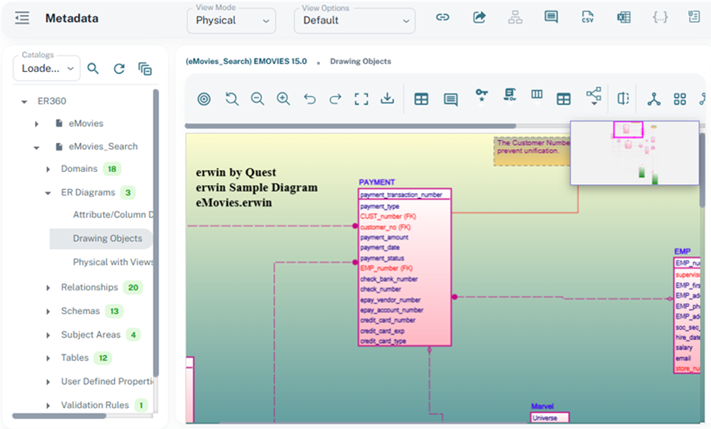Click the second table grid icon
The height and width of the screenshot is (429, 711).
click(x=564, y=99)
